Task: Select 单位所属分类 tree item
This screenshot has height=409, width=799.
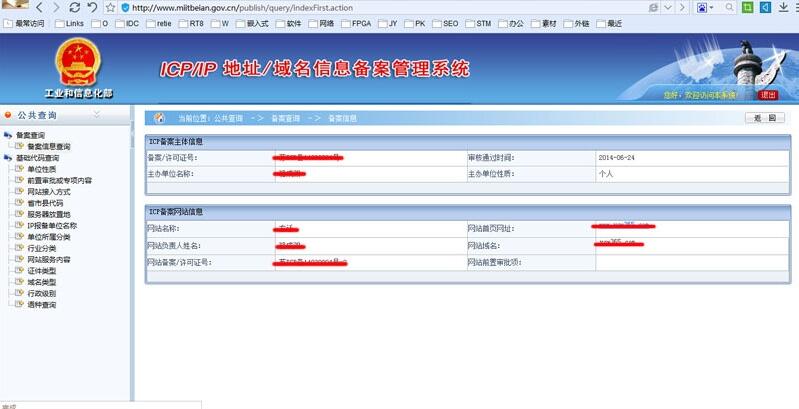Action: click(x=48, y=237)
